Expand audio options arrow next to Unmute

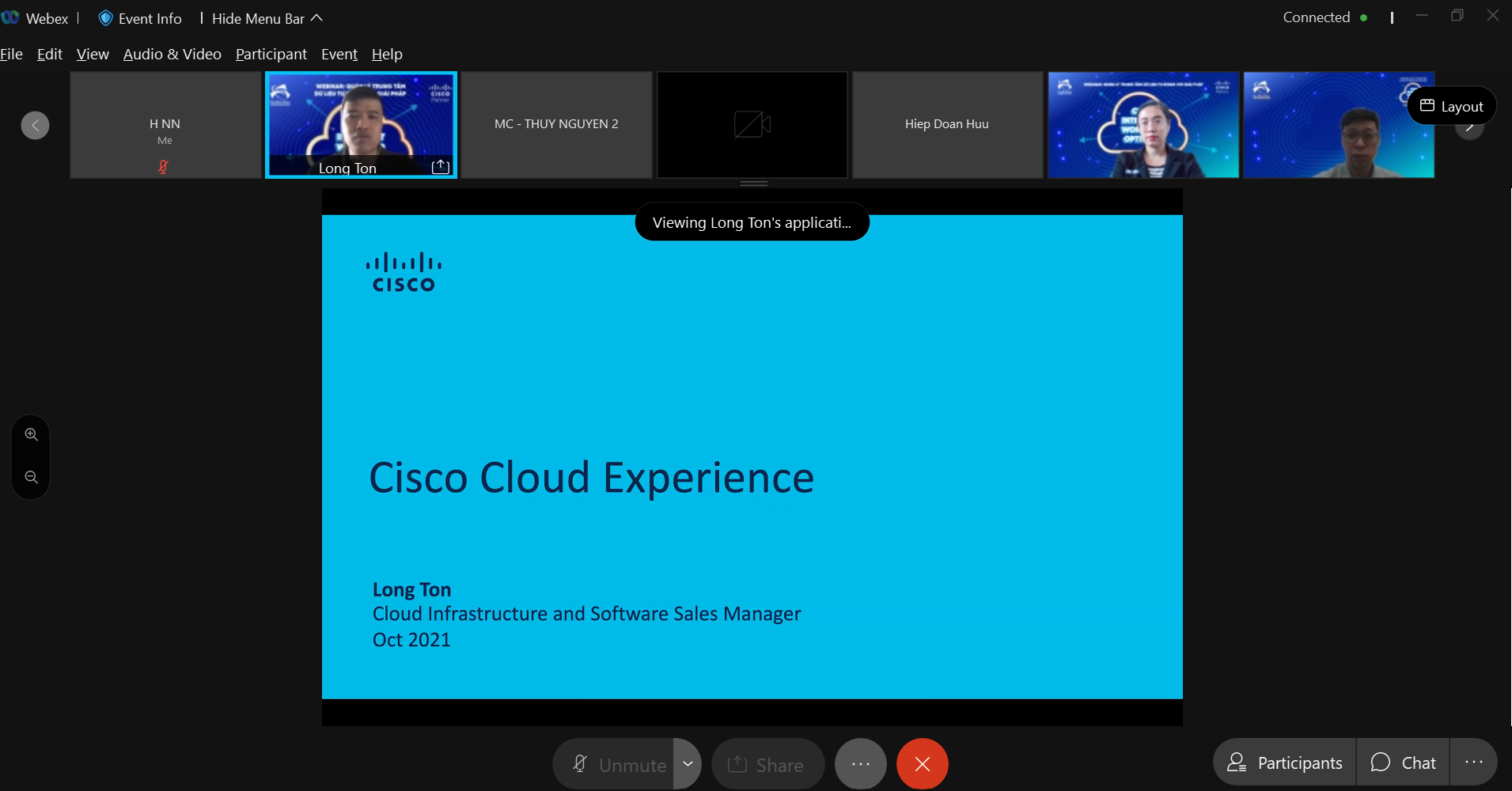[688, 764]
